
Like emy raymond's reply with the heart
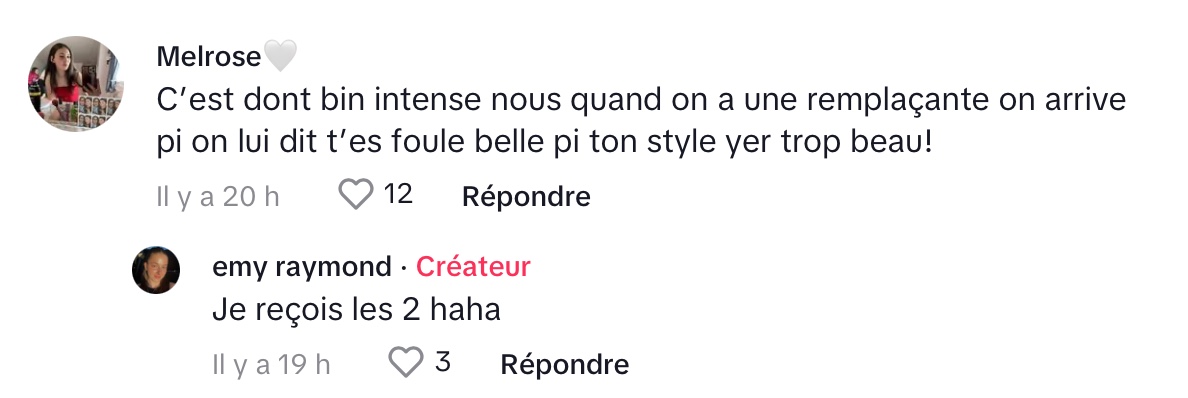(405, 362)
